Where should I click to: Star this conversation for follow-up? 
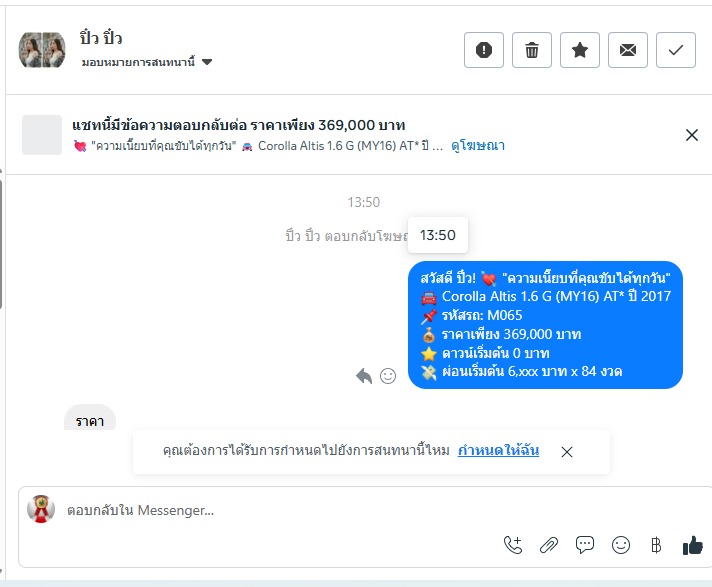click(x=580, y=50)
